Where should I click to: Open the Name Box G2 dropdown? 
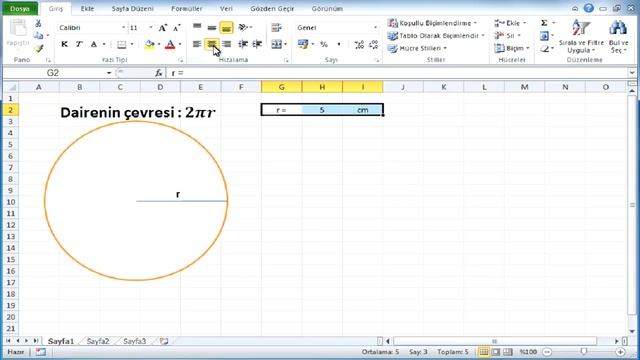pyautogui.click(x=109, y=73)
